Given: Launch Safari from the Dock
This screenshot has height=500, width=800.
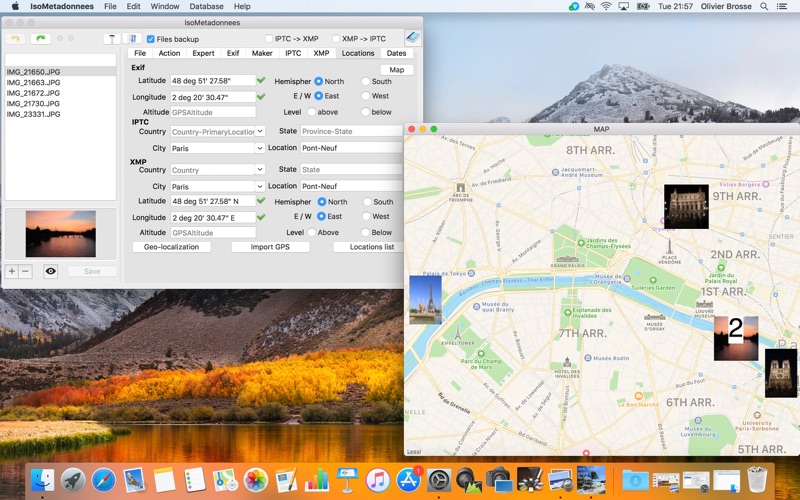Looking at the screenshot, I should click(104, 480).
